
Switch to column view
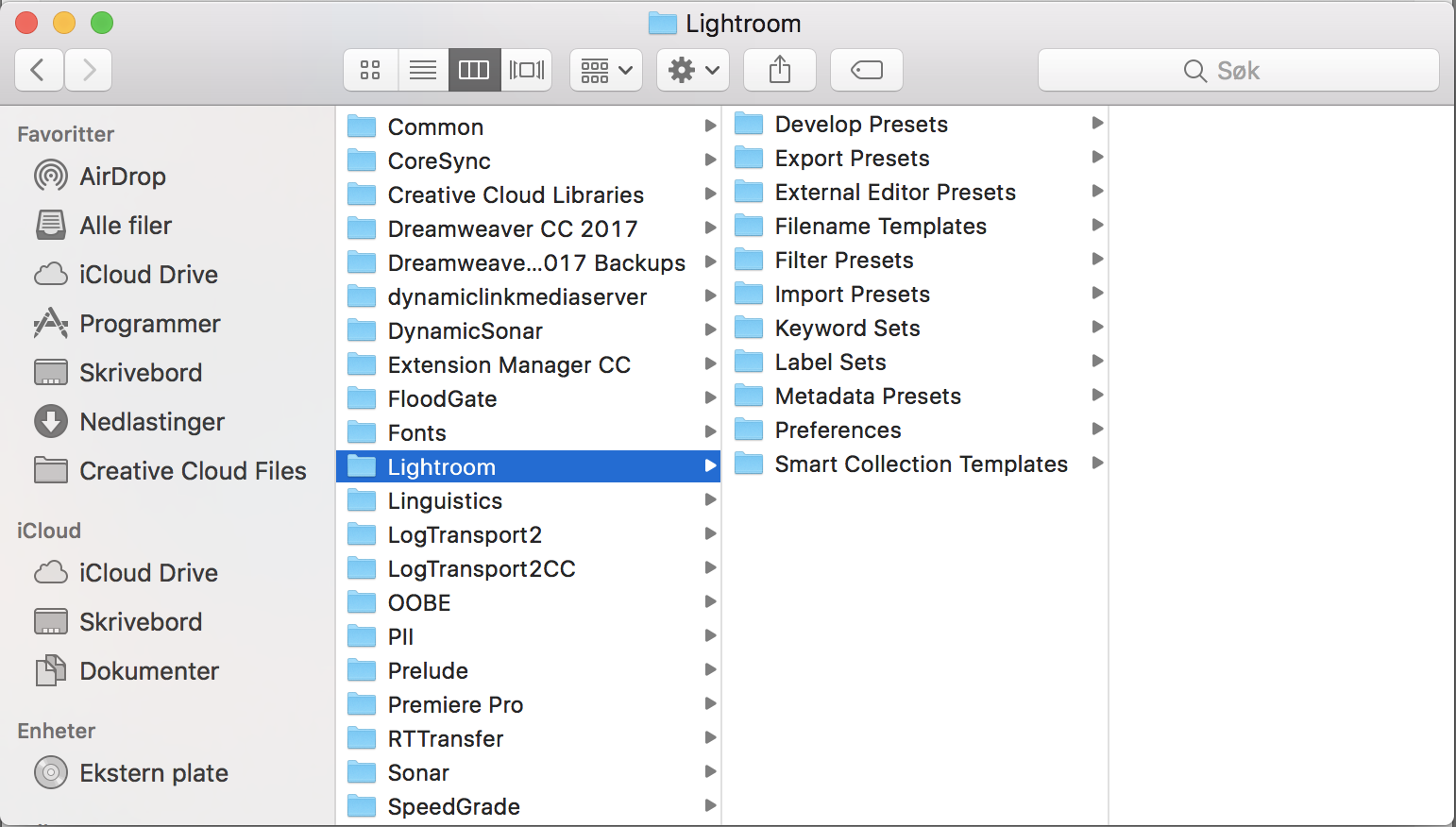pos(474,70)
